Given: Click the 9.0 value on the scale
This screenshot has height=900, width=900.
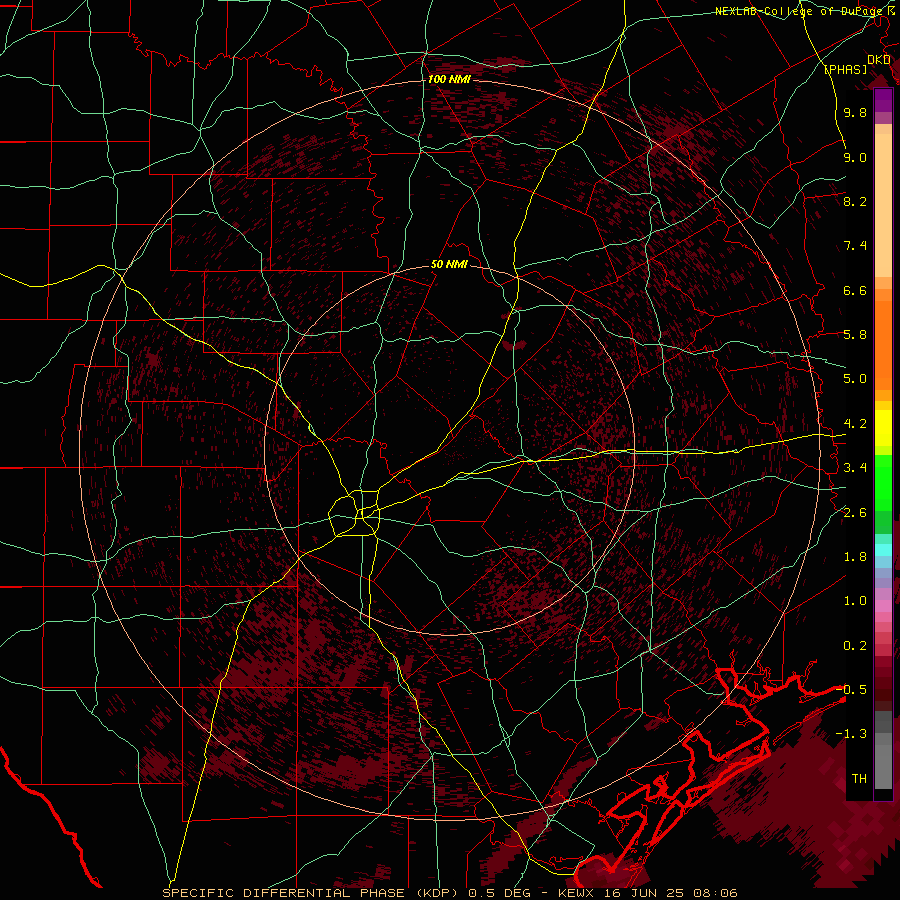Looking at the screenshot, I should tap(855, 157).
